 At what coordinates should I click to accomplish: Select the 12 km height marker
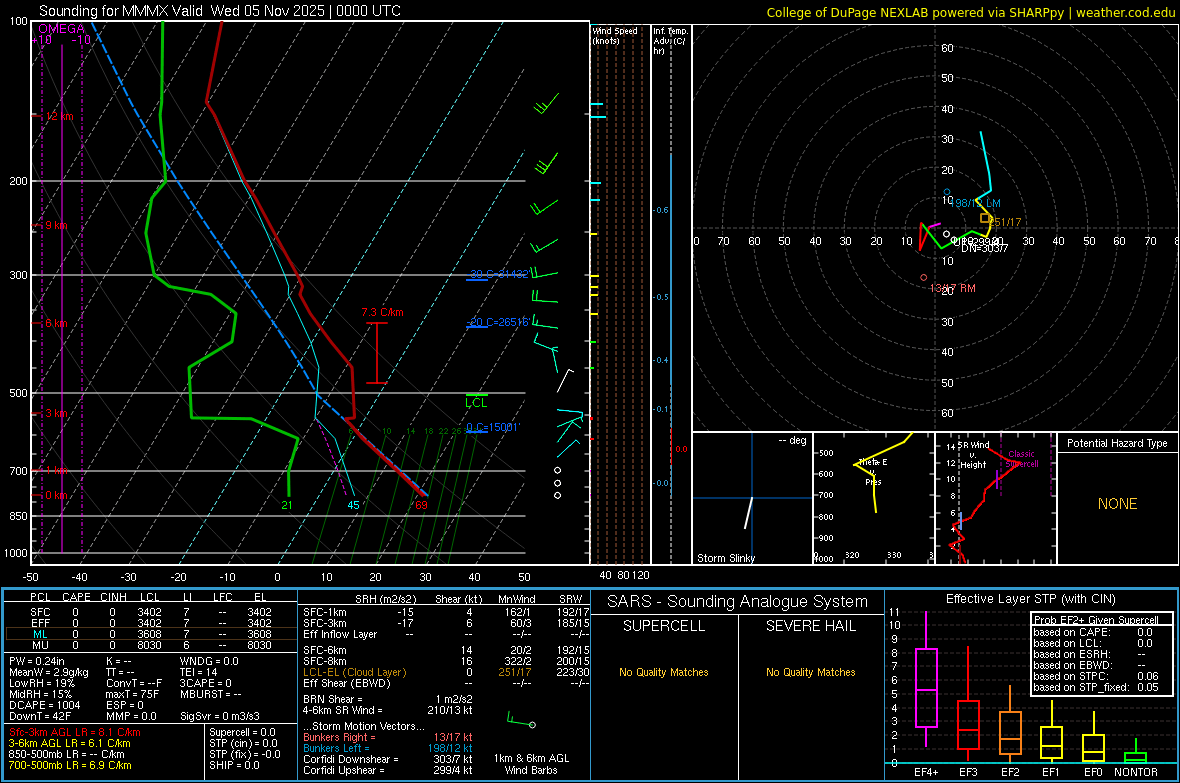click(x=59, y=117)
